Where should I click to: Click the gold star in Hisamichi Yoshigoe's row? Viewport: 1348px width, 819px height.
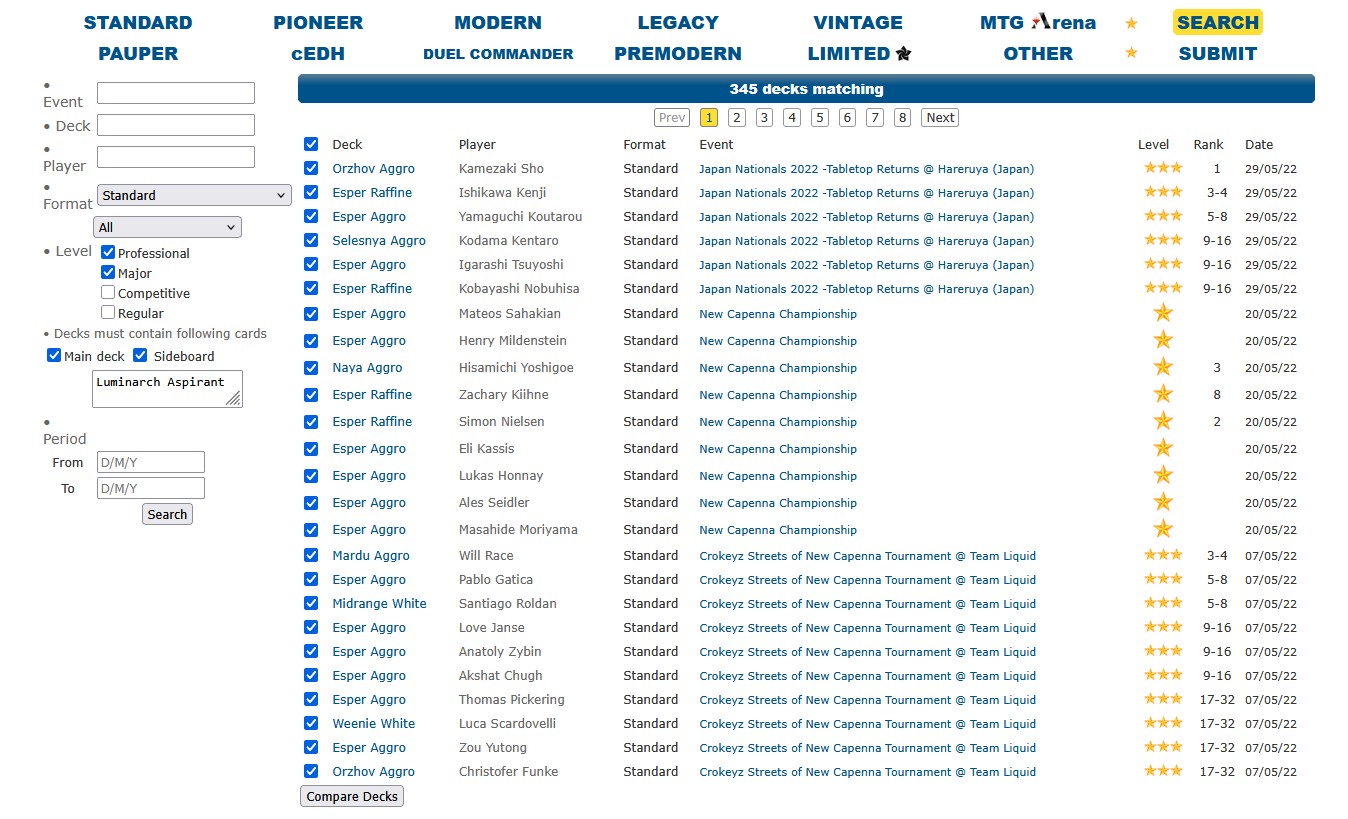[x=1163, y=367]
